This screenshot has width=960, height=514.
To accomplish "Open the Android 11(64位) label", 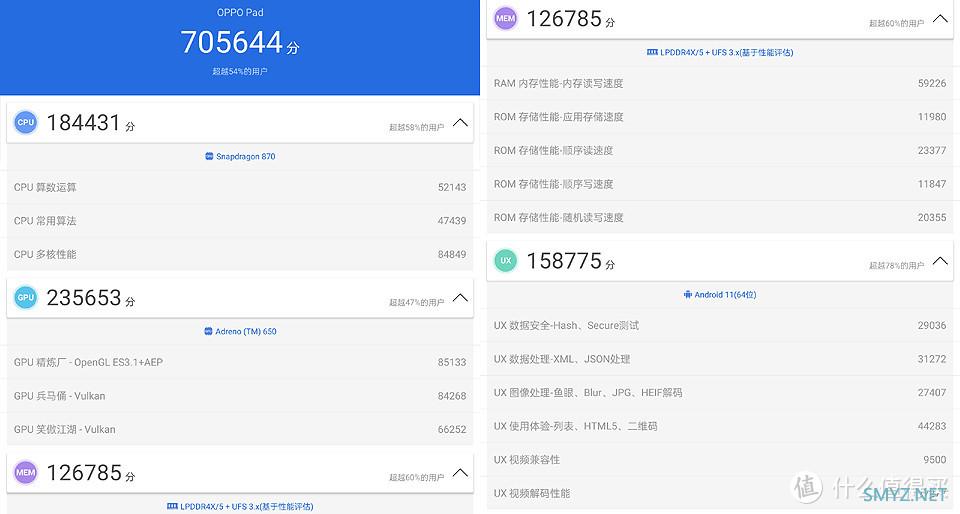I will tap(725, 295).
